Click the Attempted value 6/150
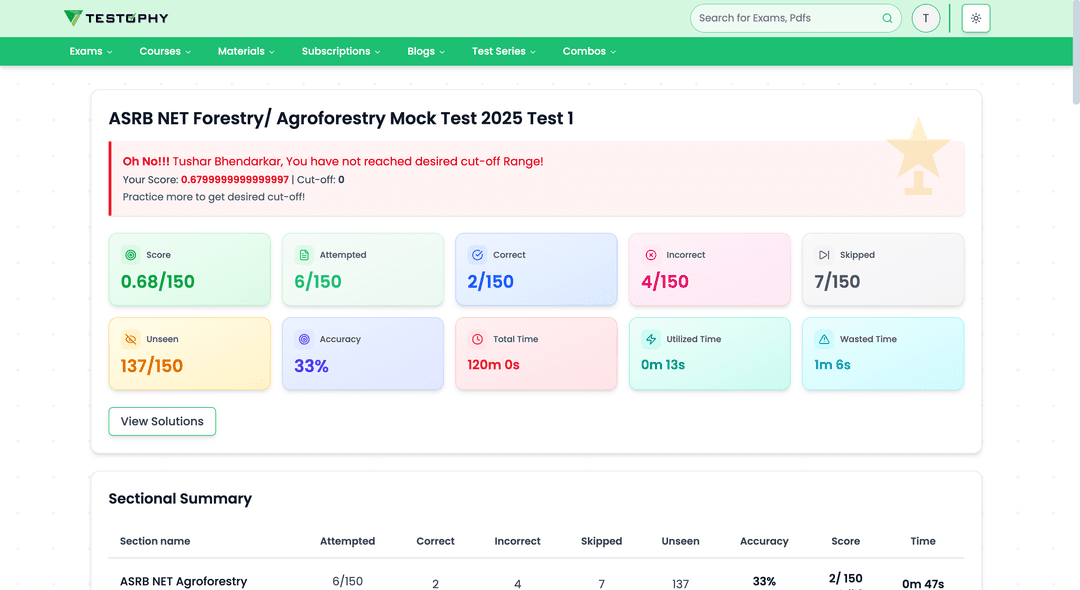This screenshot has width=1080, height=590. click(x=318, y=282)
